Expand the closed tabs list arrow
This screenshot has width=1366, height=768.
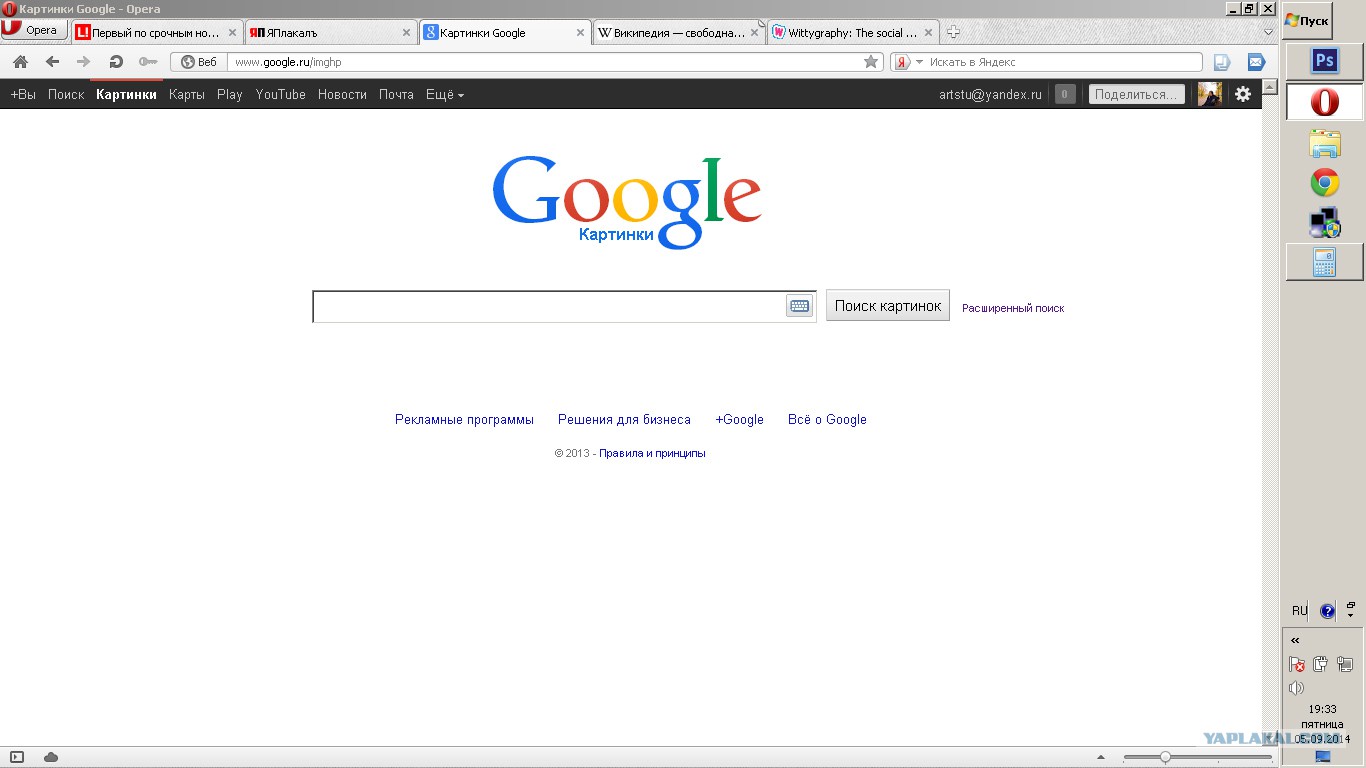pyautogui.click(x=1269, y=32)
